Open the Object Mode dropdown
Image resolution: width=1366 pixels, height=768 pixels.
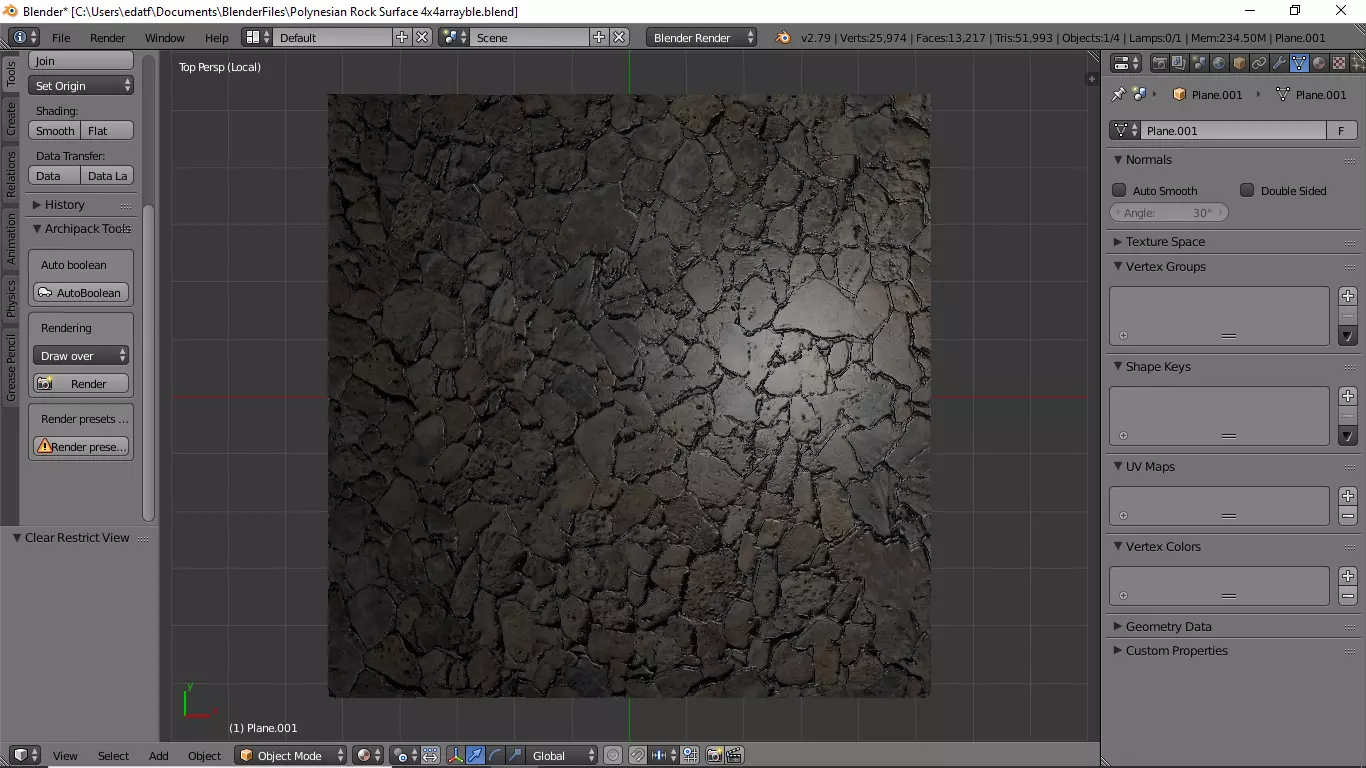pyautogui.click(x=291, y=756)
